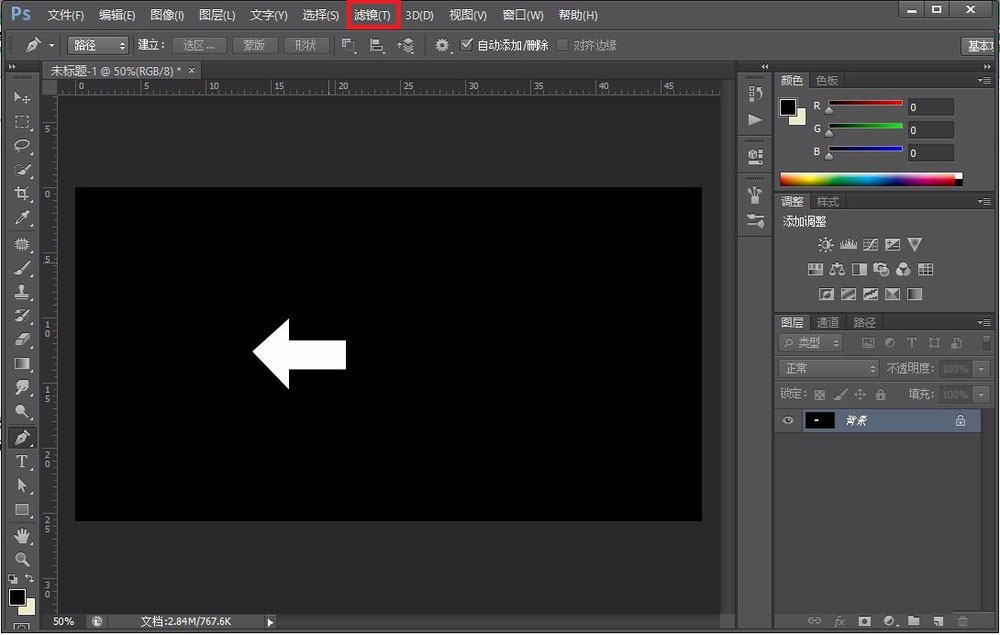Viewport: 1000px width, 635px height.
Task: Select the Dodge tool
Action: 22,412
